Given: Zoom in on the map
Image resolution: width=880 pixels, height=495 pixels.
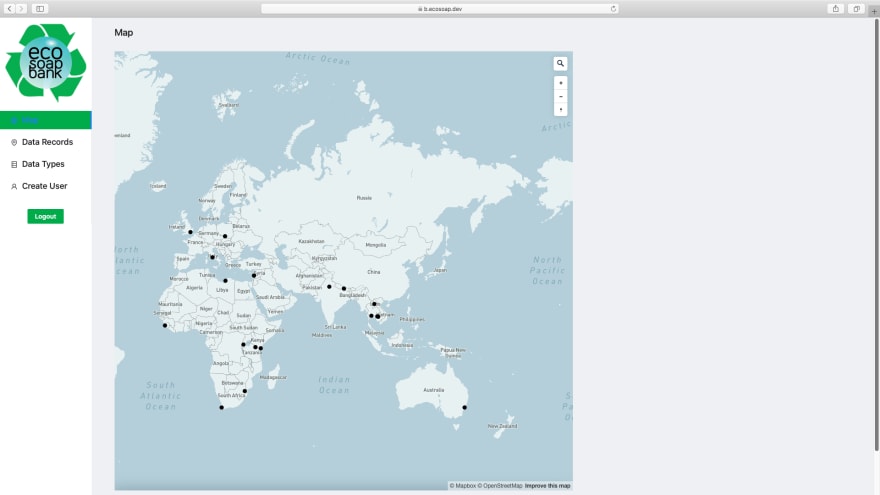Looking at the screenshot, I should 560,83.
